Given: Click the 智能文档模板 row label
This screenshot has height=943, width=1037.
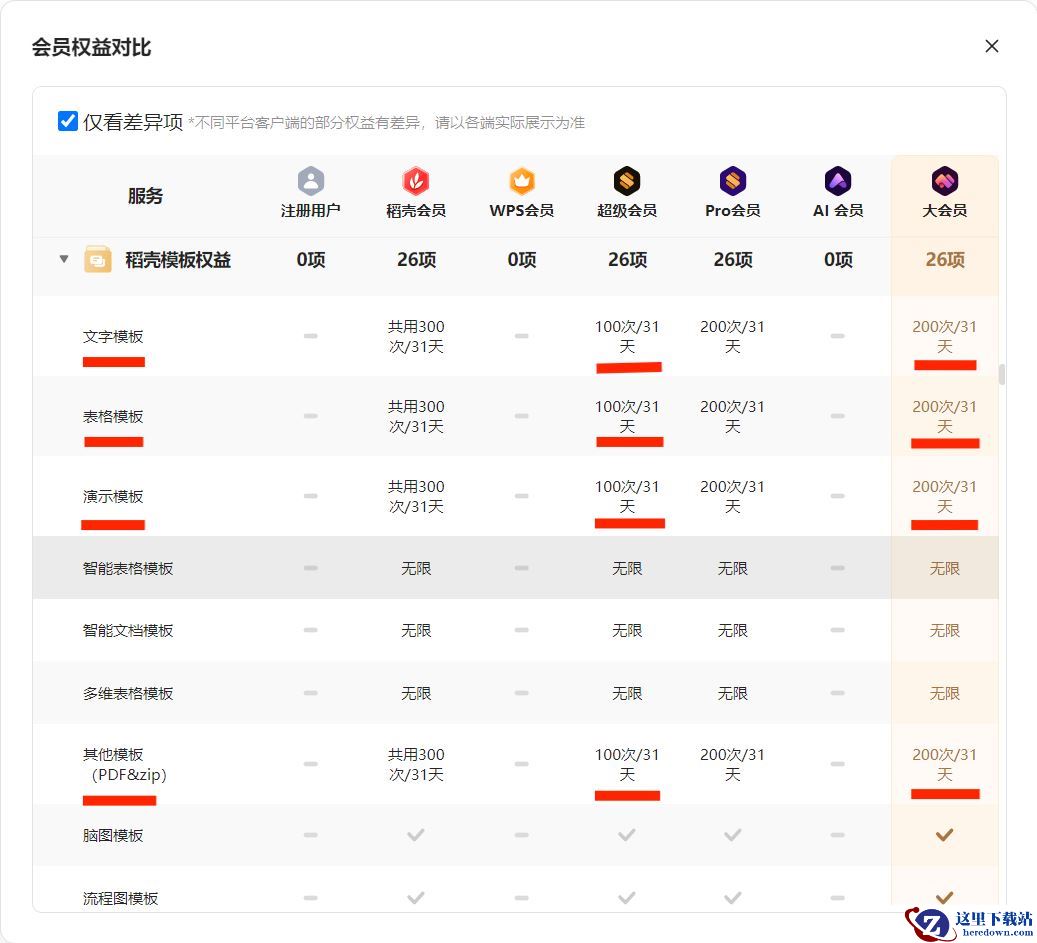Looking at the screenshot, I should (128, 631).
